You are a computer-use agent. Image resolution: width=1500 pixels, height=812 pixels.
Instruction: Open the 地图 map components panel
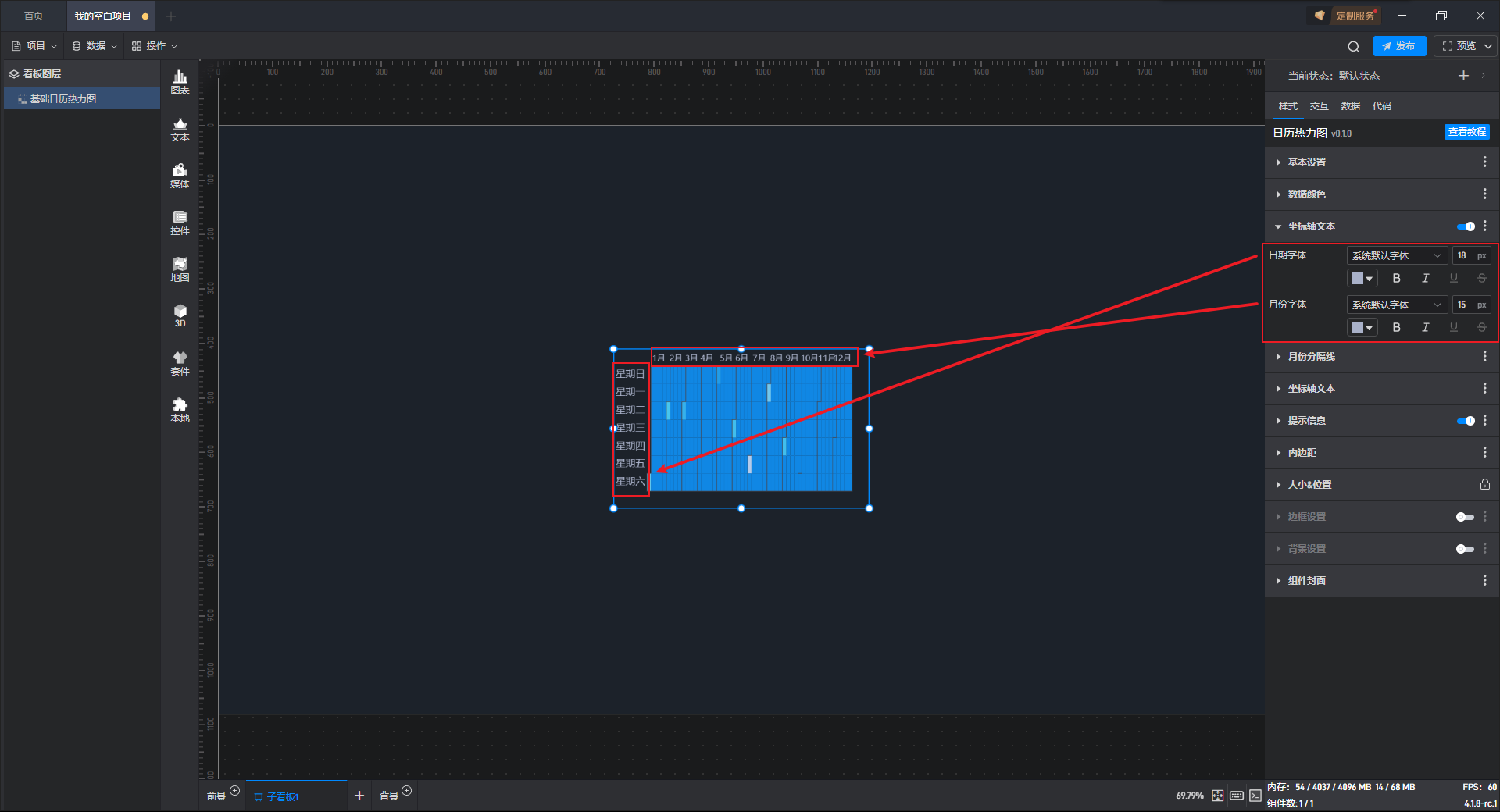coord(180,269)
